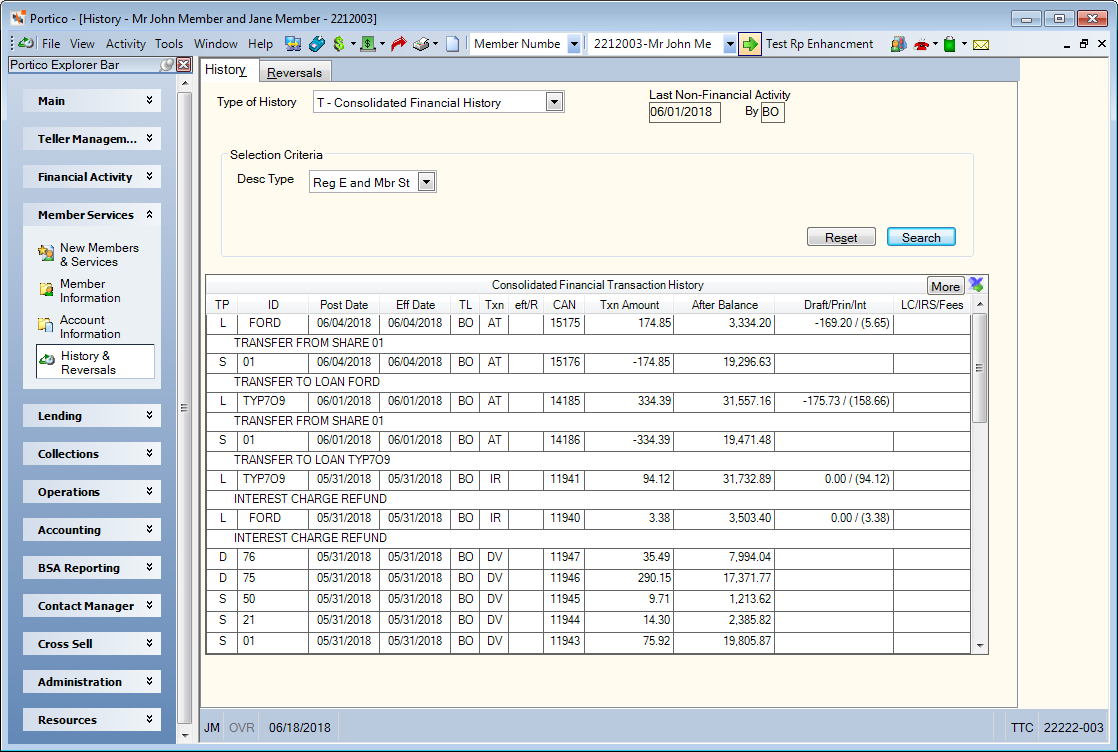
Task: Open dollar sign icon dropdown arrow
Action: click(353, 44)
